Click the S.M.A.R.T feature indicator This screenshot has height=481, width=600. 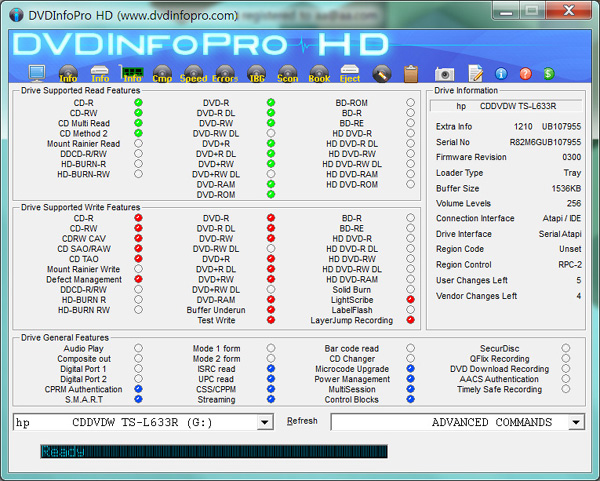click(139, 399)
